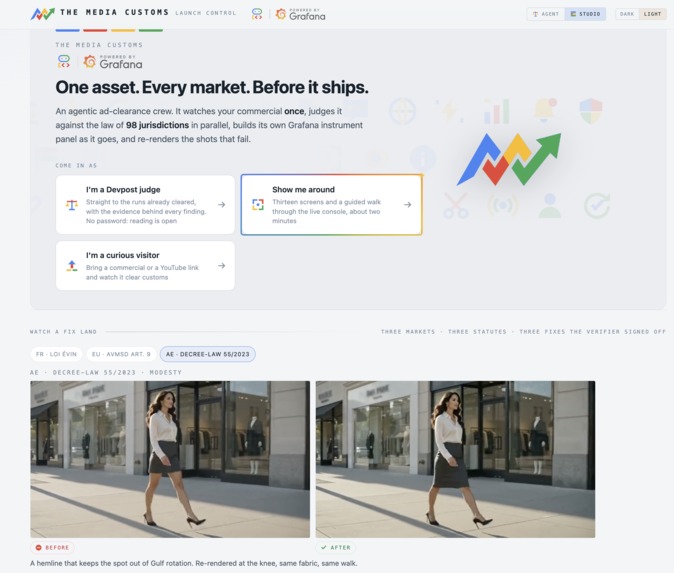Click the blue color bar above the hero

tap(67, 30)
